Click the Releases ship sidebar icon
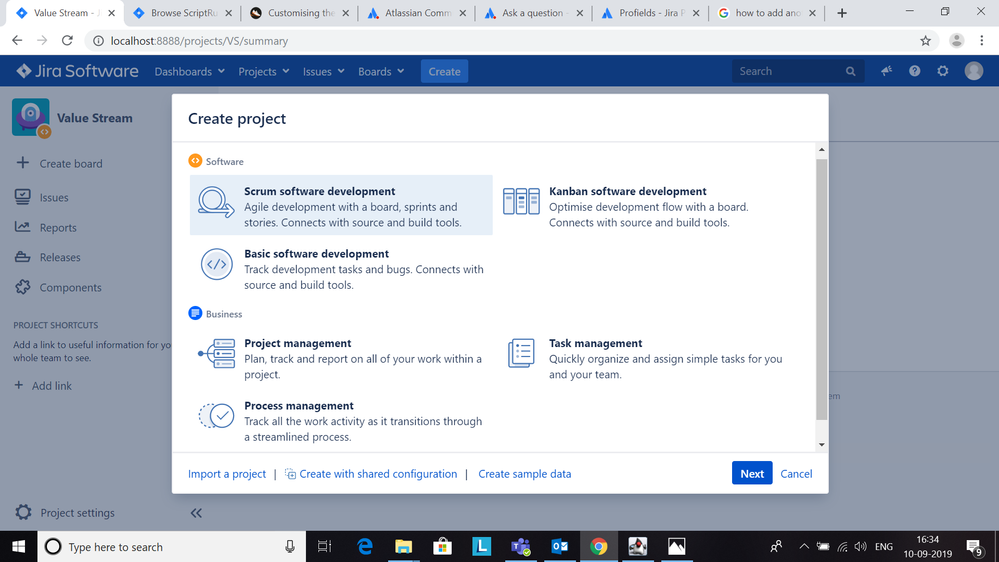This screenshot has width=999, height=562. pyautogui.click(x=22, y=257)
